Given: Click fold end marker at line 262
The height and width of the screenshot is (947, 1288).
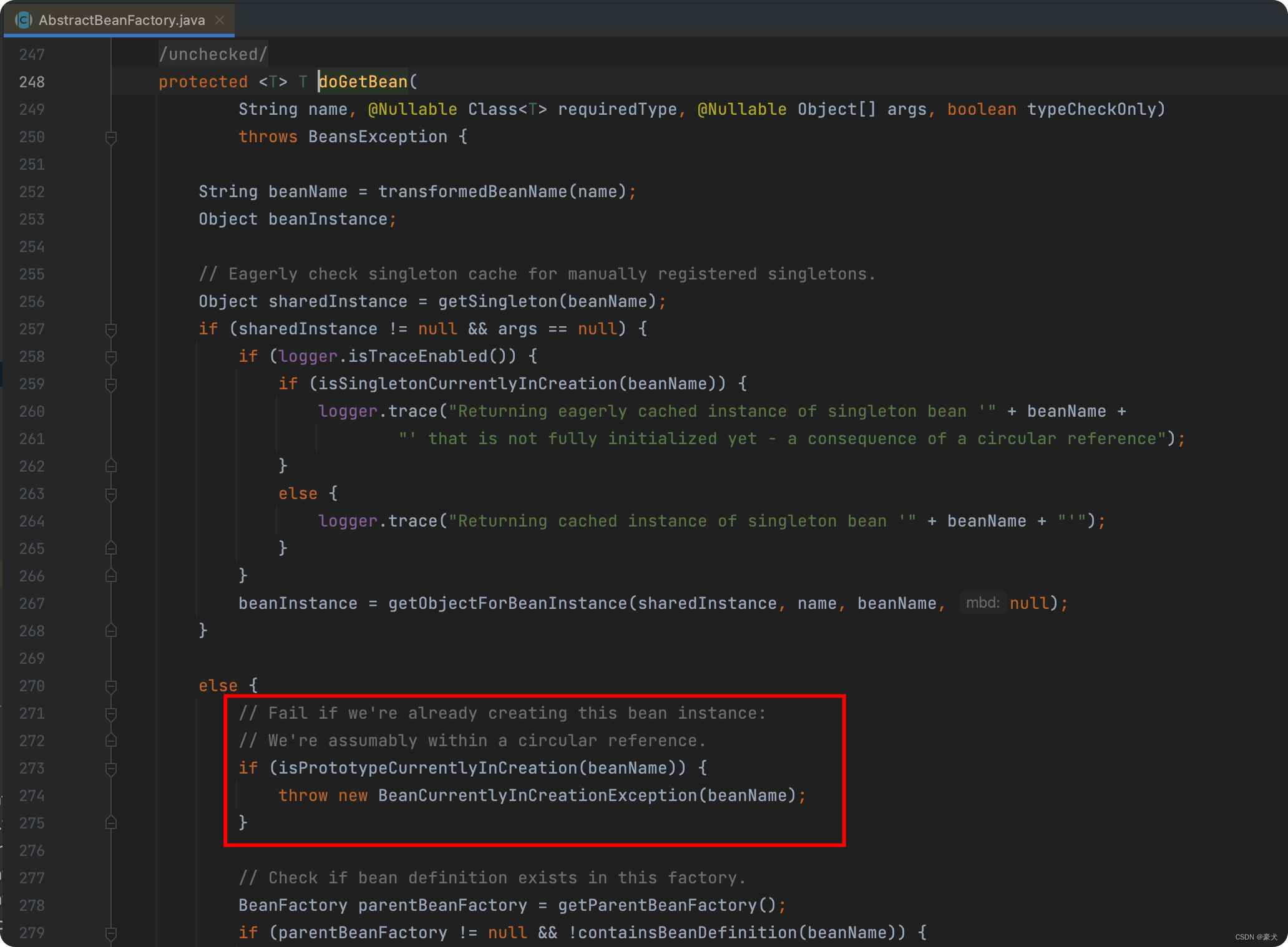Looking at the screenshot, I should (111, 466).
